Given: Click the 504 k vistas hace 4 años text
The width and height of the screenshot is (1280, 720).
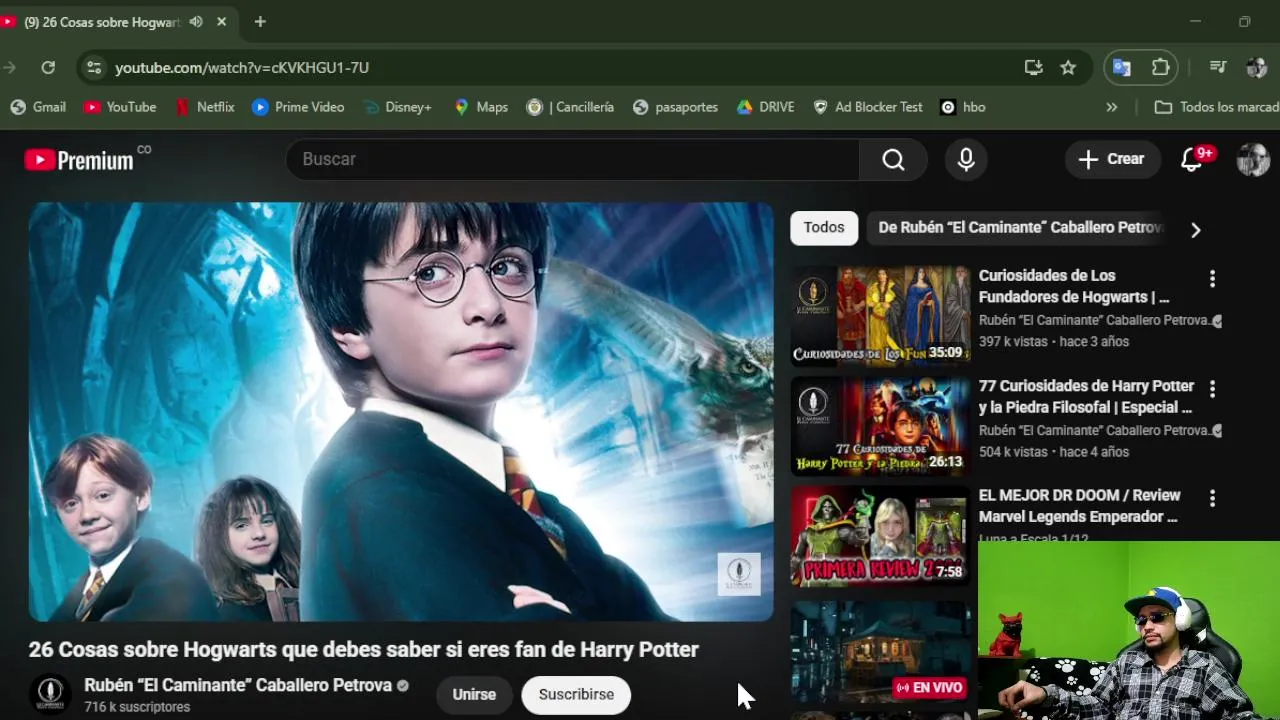Looking at the screenshot, I should [1054, 452].
